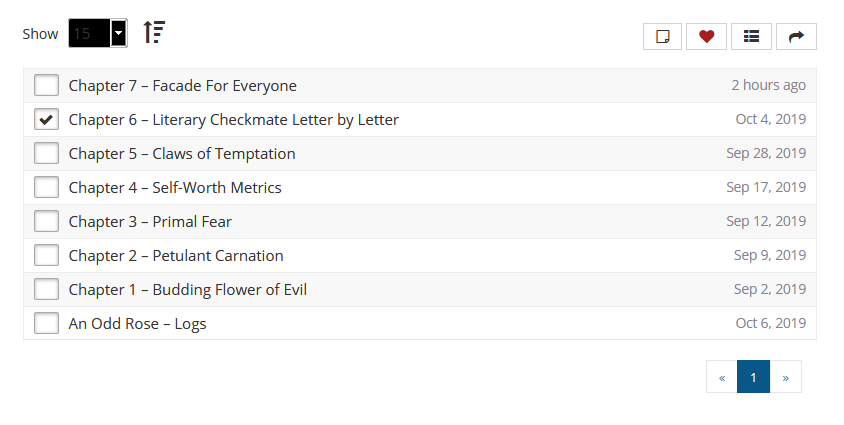Click the list view icon
This screenshot has width=844, height=425.
pyautogui.click(x=752, y=37)
